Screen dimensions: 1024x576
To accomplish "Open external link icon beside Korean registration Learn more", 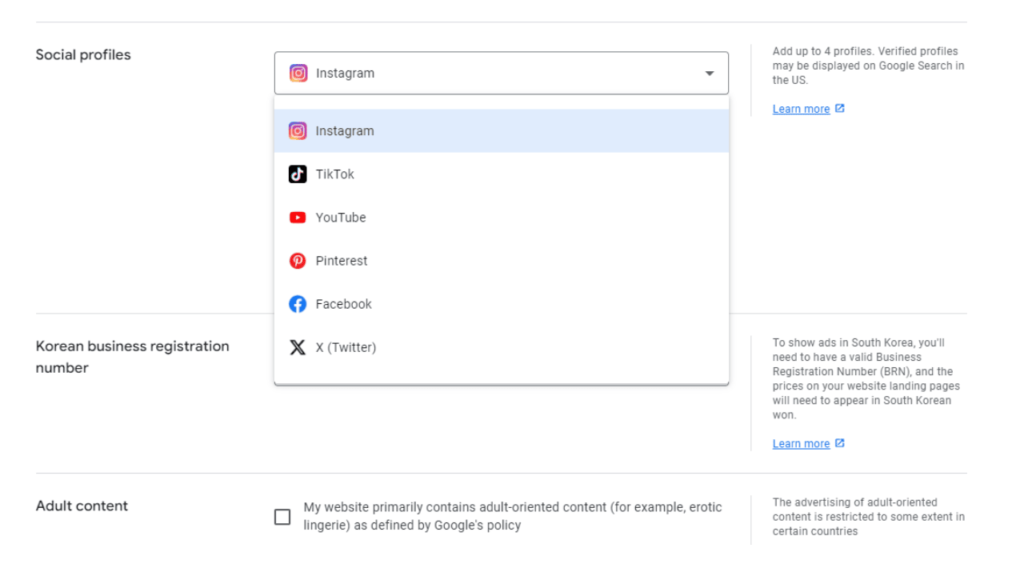I will 840,443.
